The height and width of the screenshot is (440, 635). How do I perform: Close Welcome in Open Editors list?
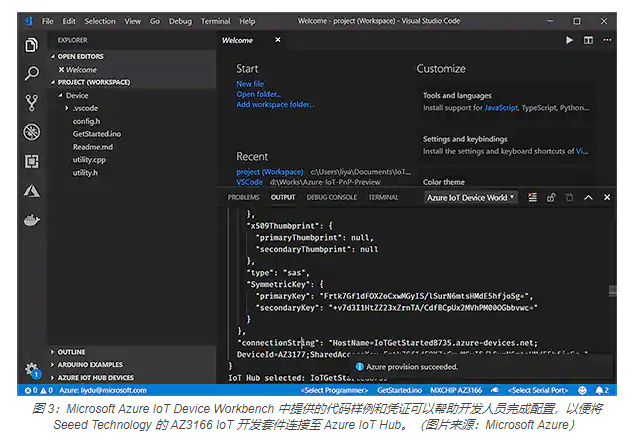pos(61,70)
